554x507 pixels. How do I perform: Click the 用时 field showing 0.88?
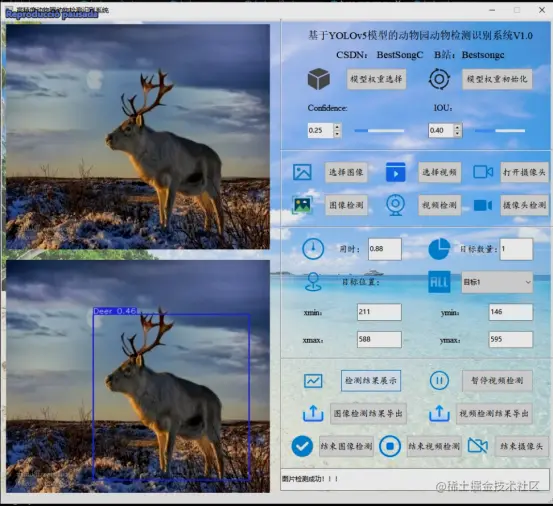coord(385,249)
